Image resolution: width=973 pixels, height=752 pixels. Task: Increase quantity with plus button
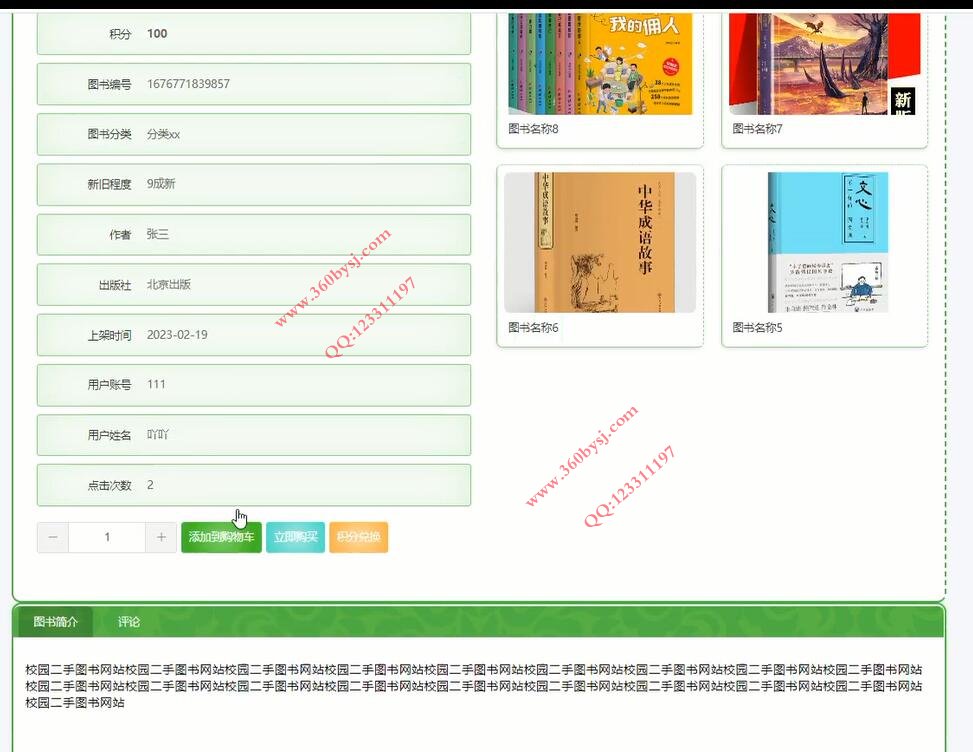[161, 537]
